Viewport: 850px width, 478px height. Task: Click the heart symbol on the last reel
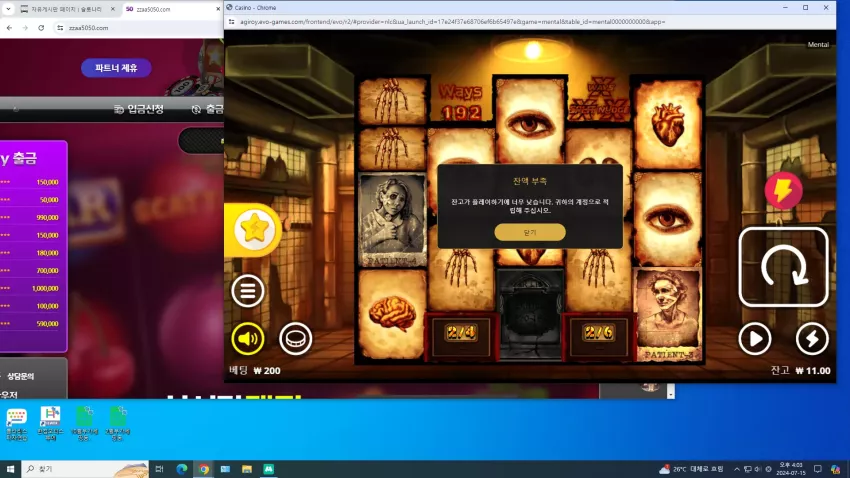click(x=668, y=124)
